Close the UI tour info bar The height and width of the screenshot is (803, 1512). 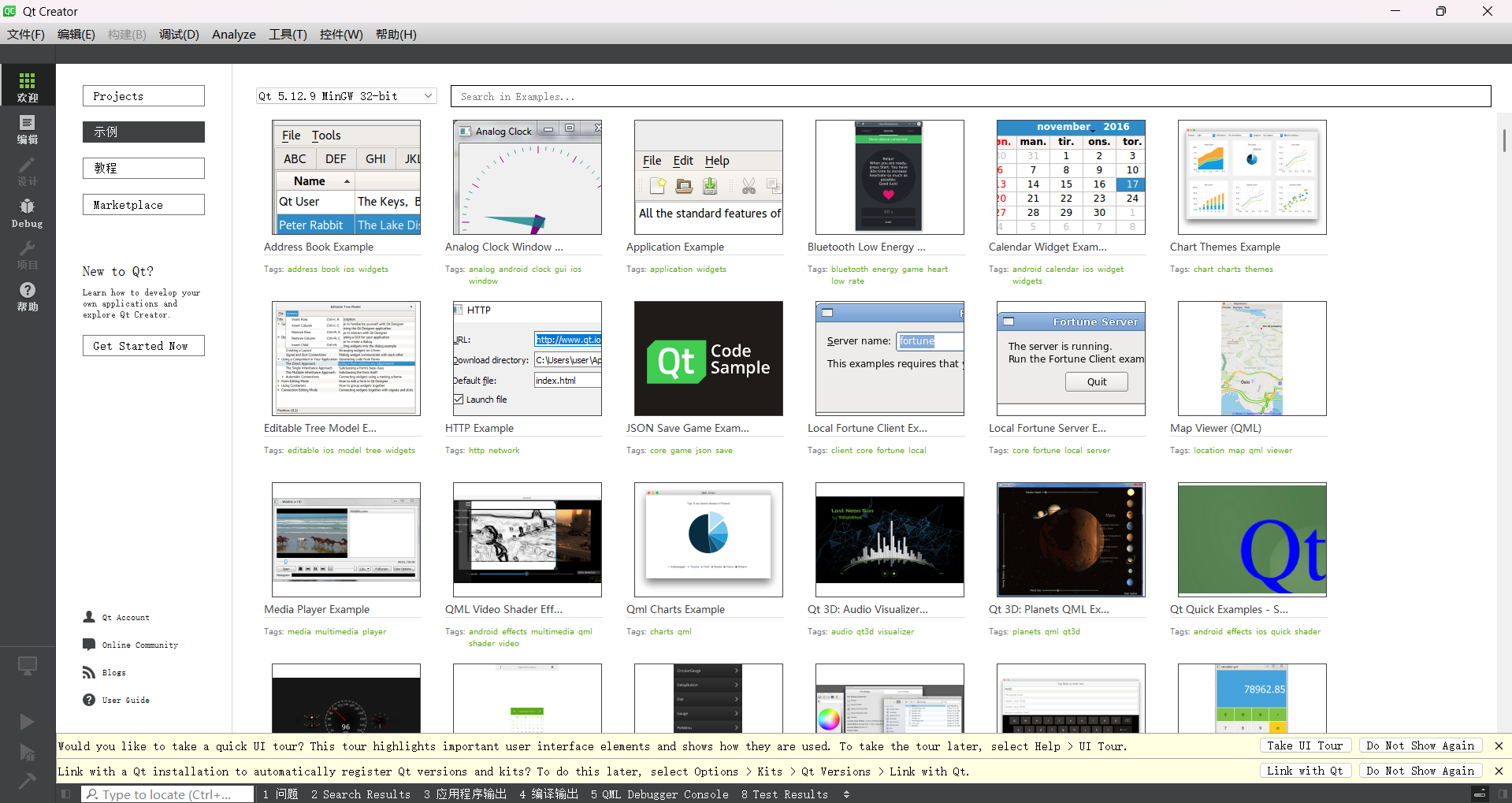pos(1499,745)
